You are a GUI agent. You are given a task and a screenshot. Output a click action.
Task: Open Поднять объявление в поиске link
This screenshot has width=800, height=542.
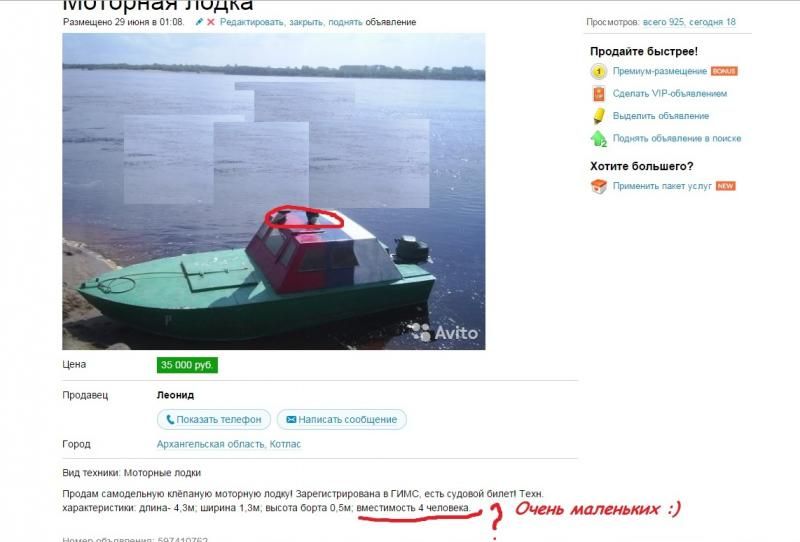coord(677,138)
